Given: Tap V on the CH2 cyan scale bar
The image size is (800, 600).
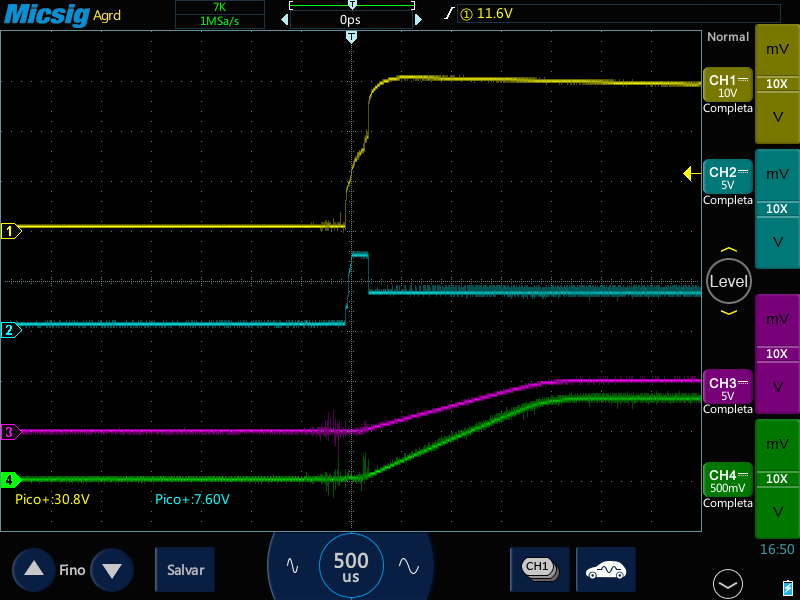Looking at the screenshot, I should [777, 242].
